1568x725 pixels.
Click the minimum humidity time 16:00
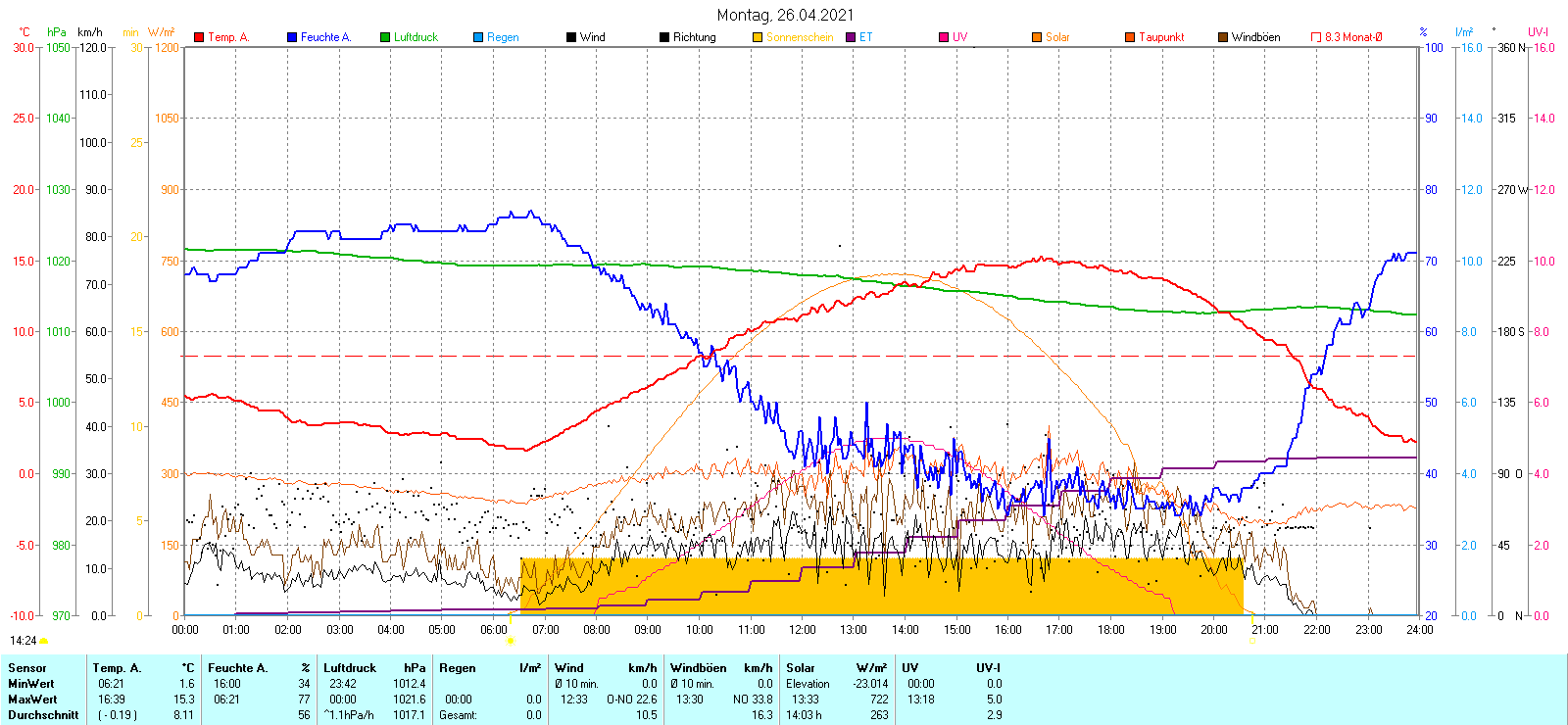(226, 684)
